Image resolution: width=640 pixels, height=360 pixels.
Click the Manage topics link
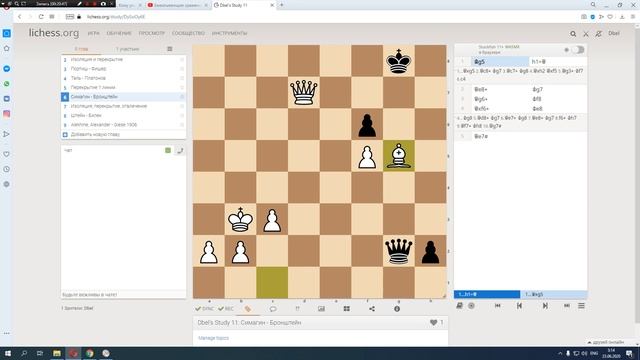click(213, 338)
